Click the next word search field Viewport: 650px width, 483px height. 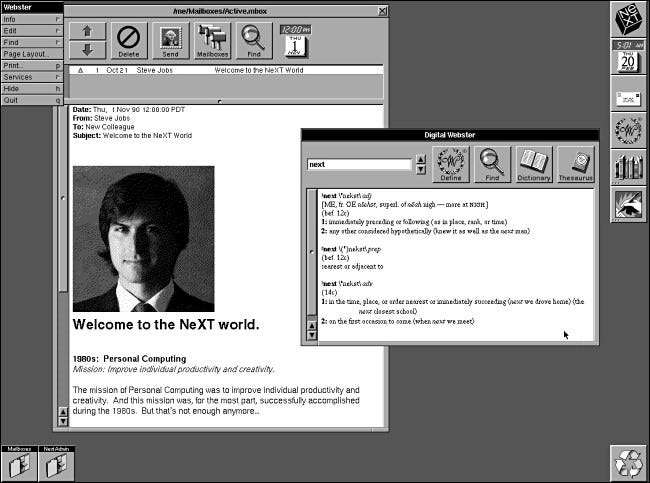point(359,164)
